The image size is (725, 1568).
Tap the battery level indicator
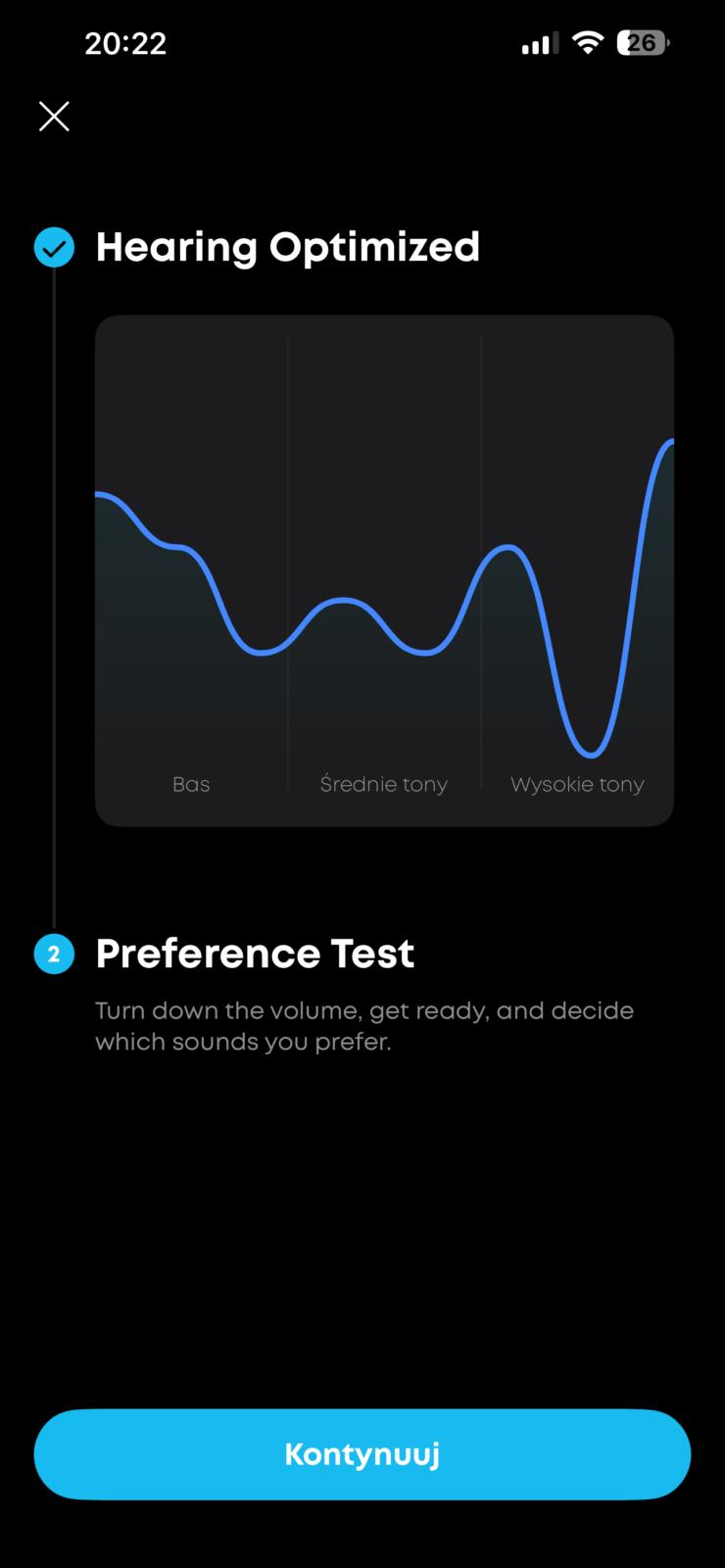(643, 43)
